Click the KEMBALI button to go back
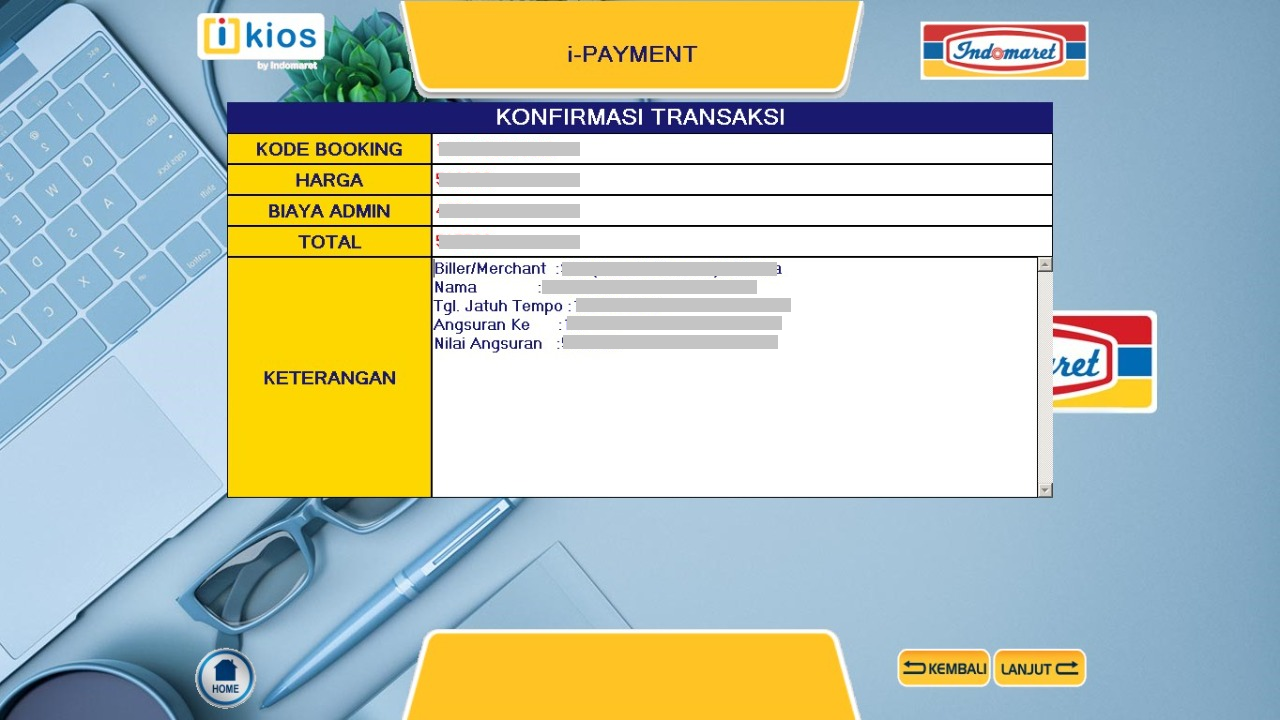 click(944, 668)
